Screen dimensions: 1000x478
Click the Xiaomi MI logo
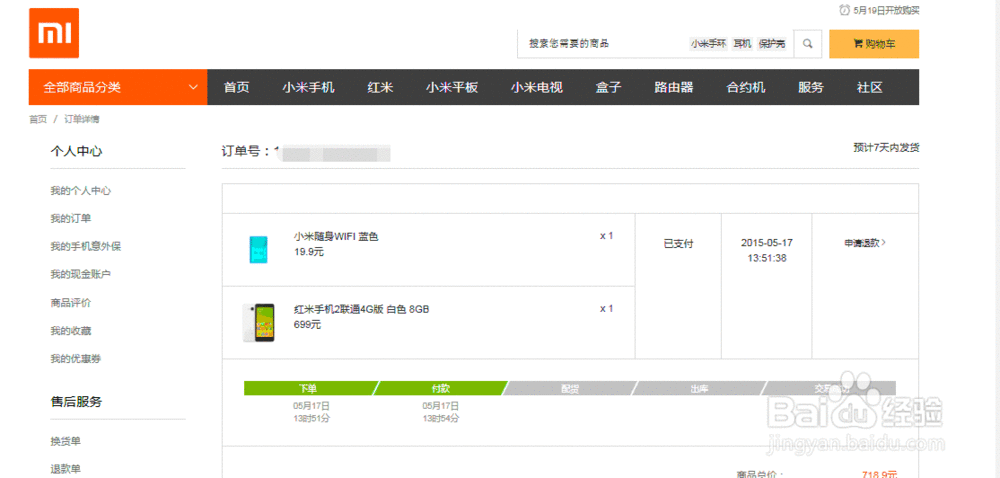(54, 33)
